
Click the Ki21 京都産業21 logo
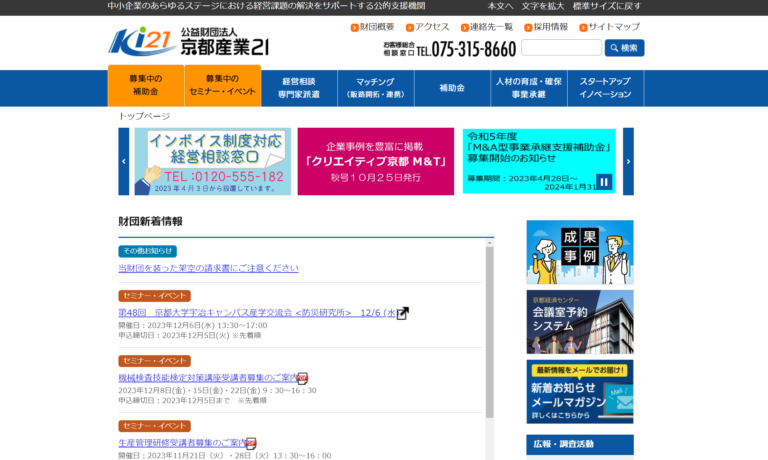188,42
